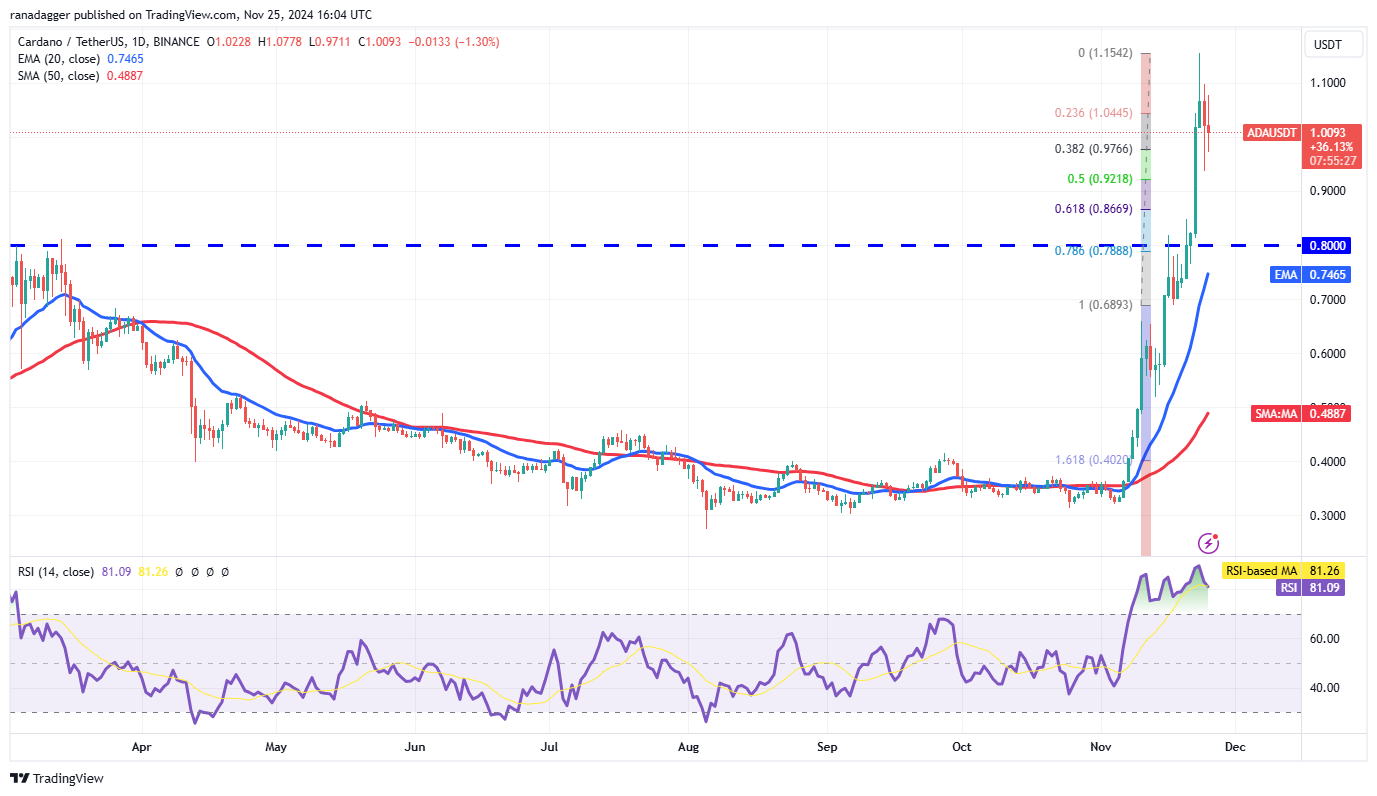Viewport: 1377px width, 796px height.
Task: Select the Fib 0.5 (0.9218) level label
Action: tap(1099, 179)
